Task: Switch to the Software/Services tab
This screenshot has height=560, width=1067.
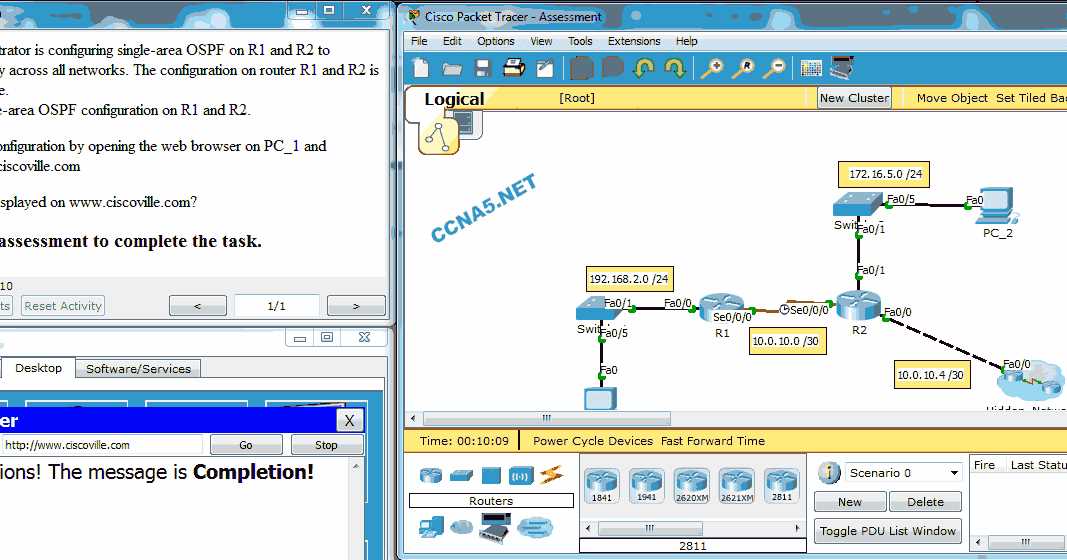Action: (x=138, y=369)
